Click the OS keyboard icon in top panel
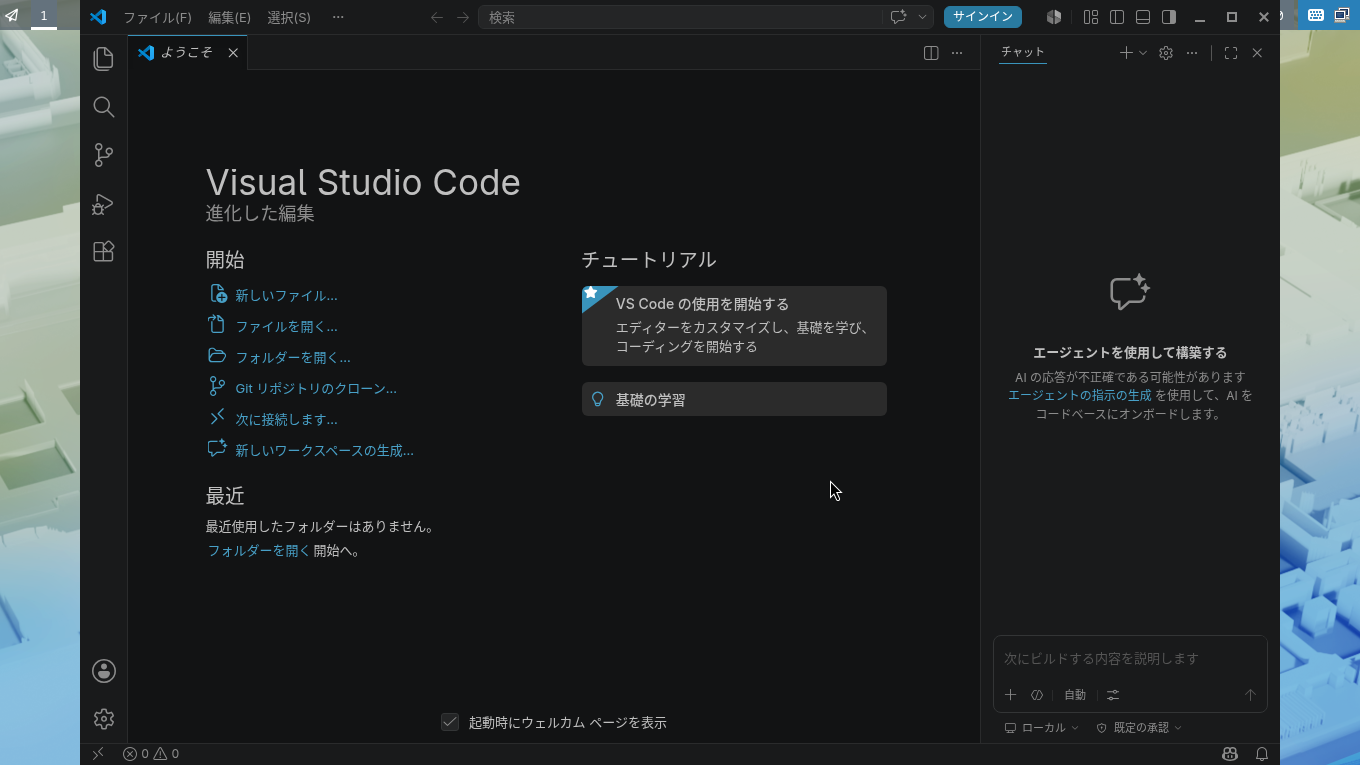Image resolution: width=1360 pixels, height=765 pixels. pos(1316,15)
